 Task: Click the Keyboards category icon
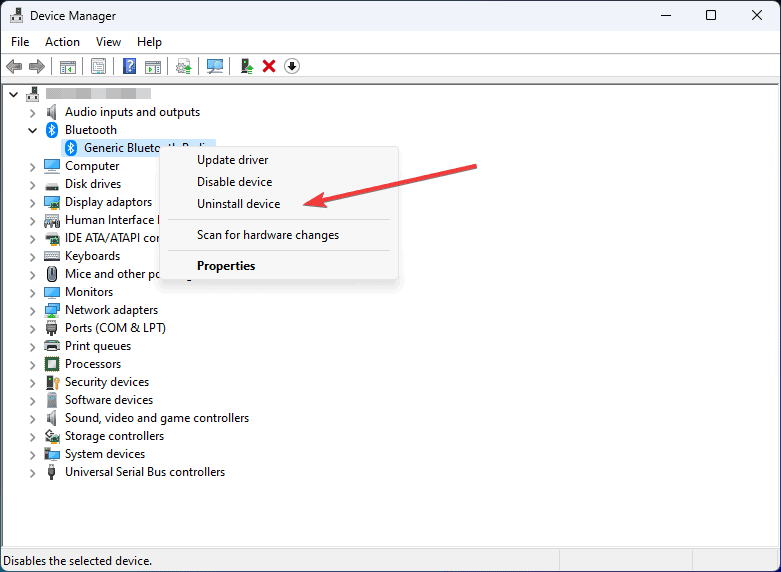(52, 256)
